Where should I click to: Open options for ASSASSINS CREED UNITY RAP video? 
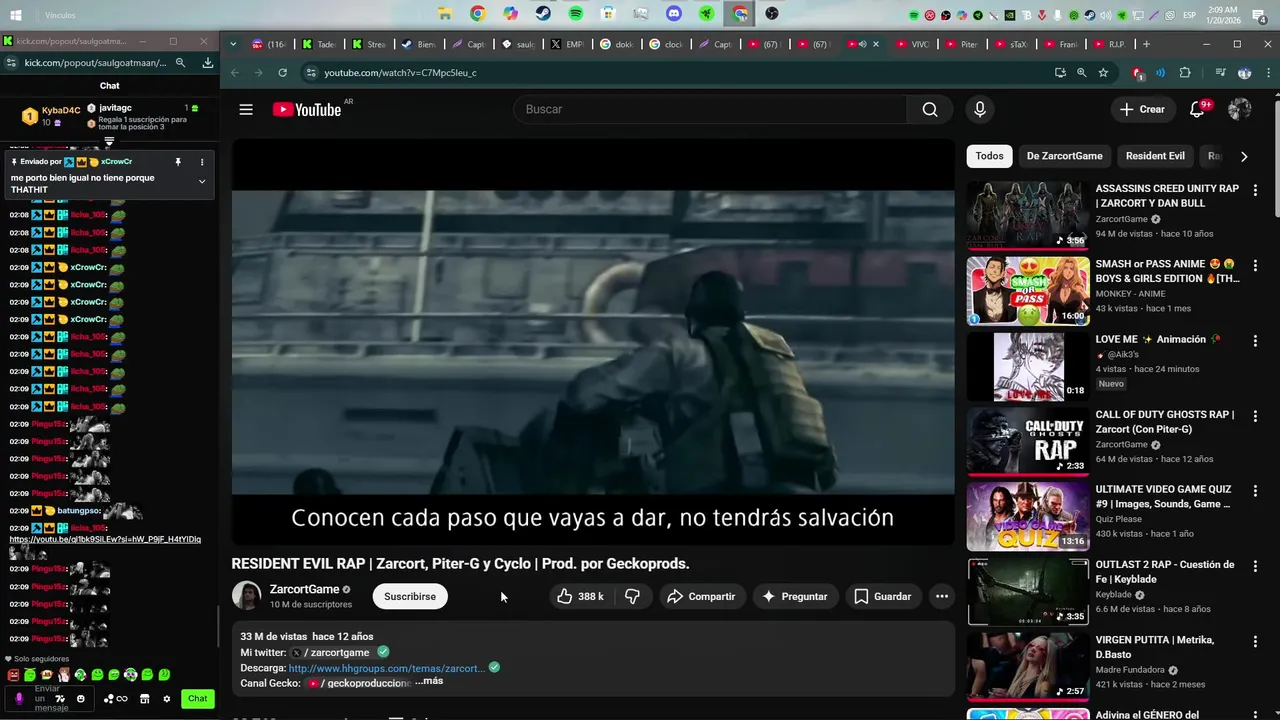click(x=1255, y=189)
